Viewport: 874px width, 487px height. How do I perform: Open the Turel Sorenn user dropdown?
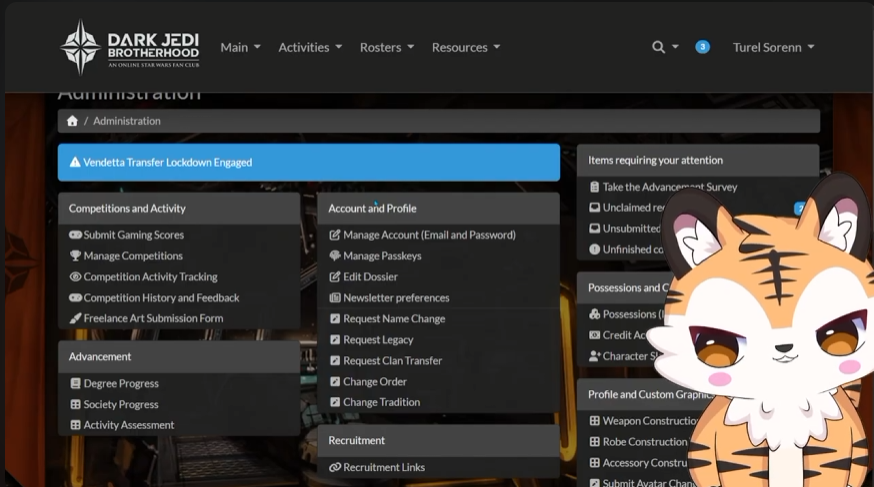click(x=773, y=47)
